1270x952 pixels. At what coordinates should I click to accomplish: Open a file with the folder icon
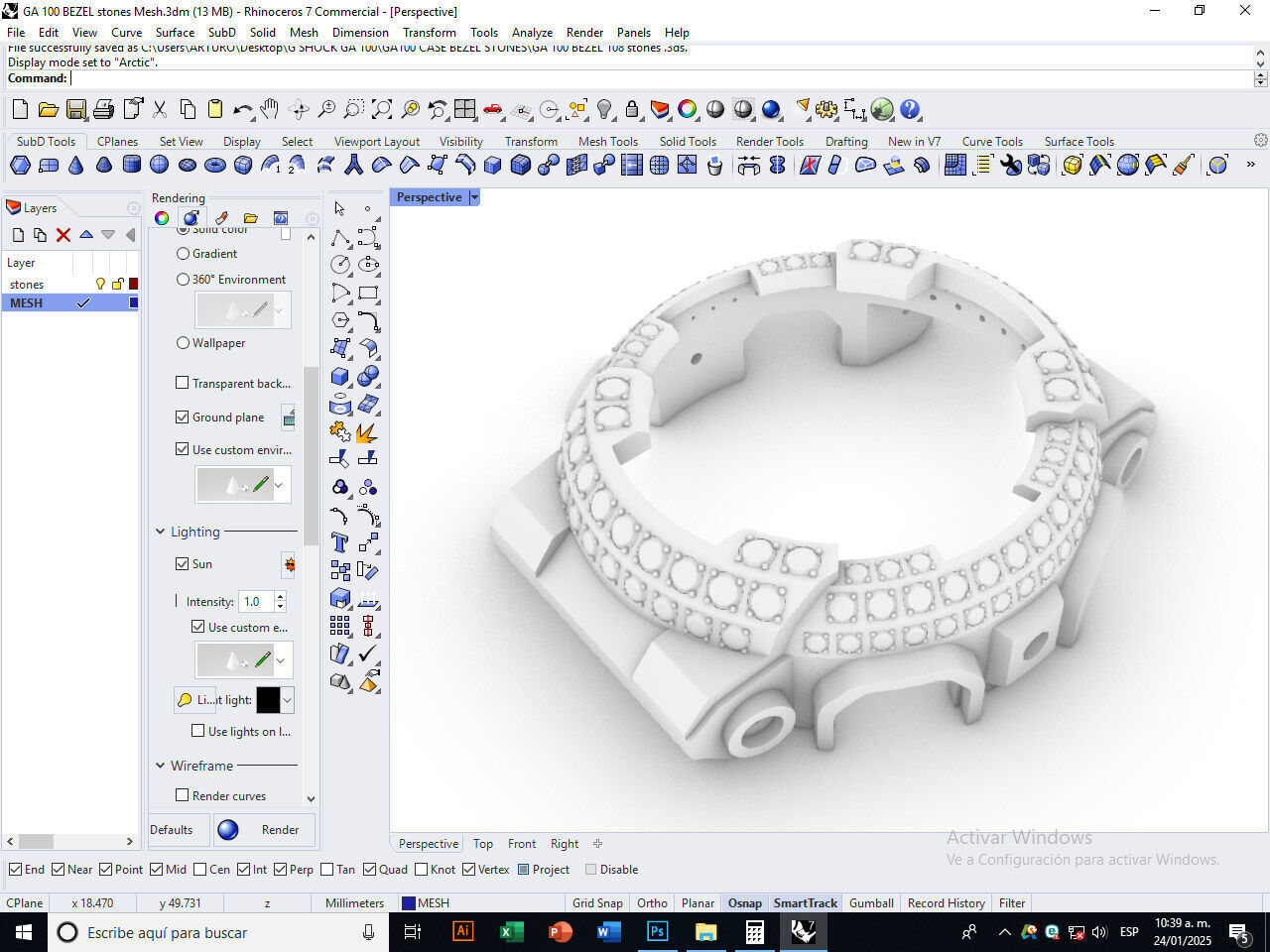(x=48, y=109)
